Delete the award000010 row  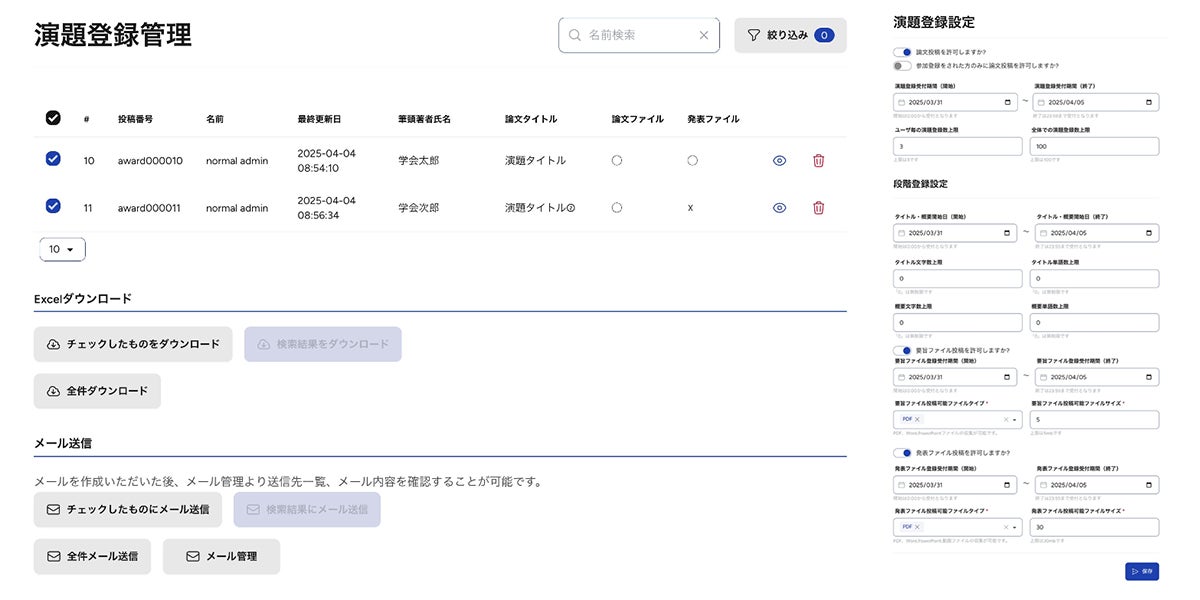coord(818,160)
